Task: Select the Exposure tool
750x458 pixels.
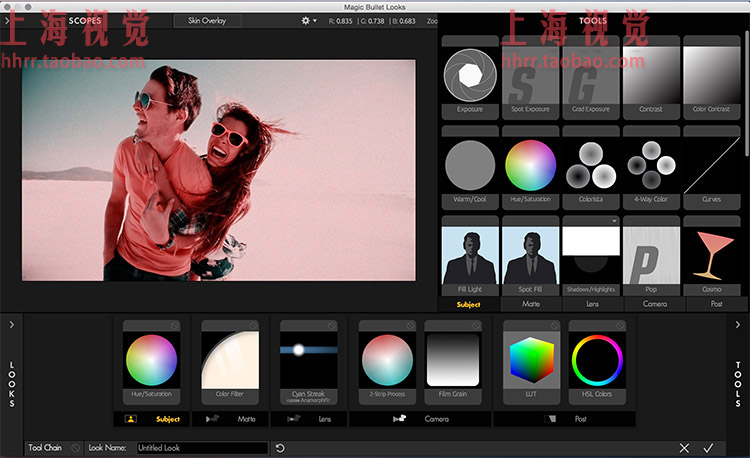Action: (470, 76)
